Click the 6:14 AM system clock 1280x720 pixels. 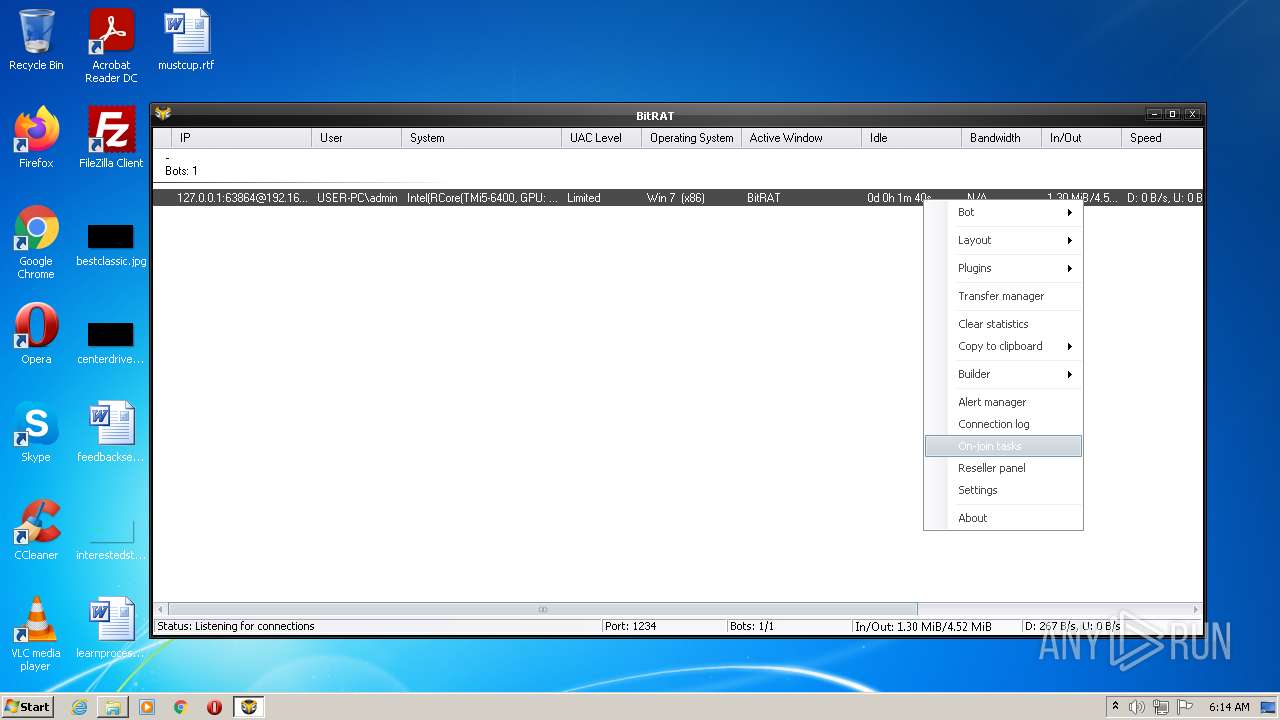point(1229,707)
